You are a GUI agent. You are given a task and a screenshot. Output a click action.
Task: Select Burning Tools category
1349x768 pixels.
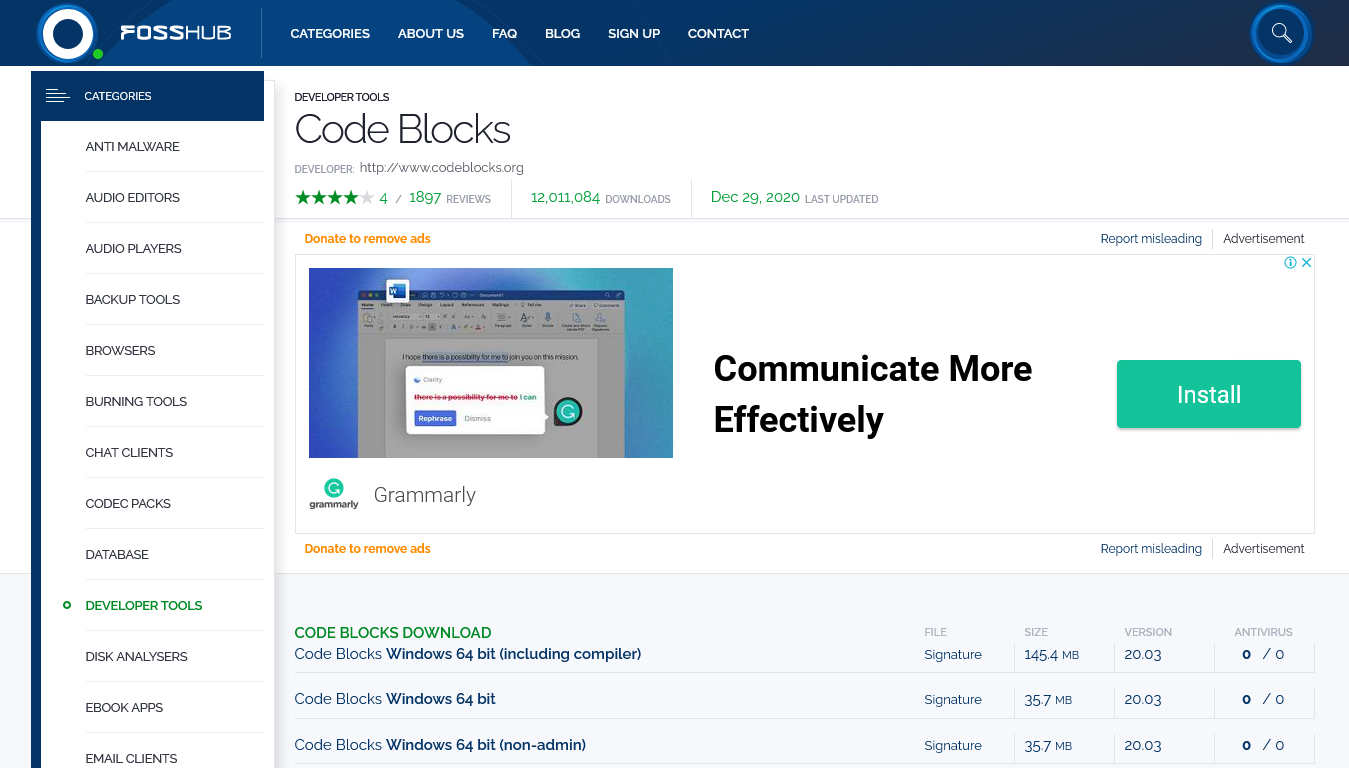click(x=137, y=401)
